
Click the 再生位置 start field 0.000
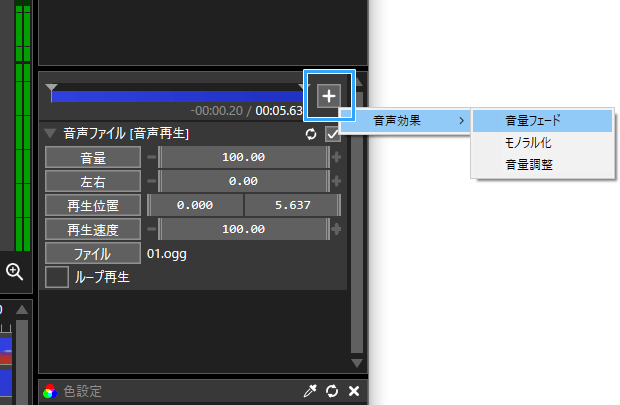click(x=195, y=205)
